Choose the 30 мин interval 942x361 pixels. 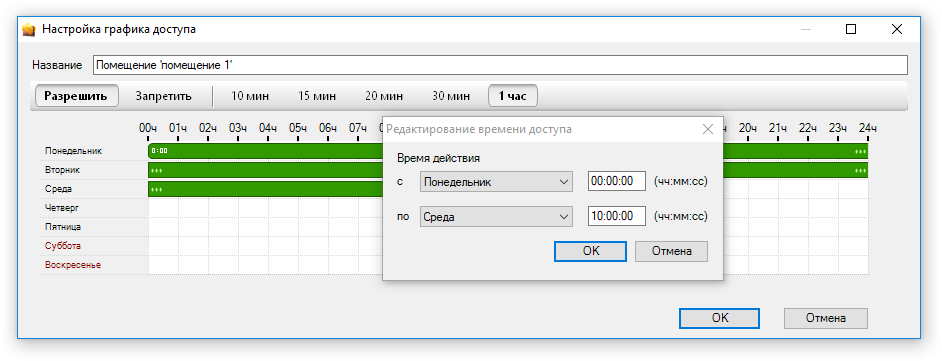(x=451, y=96)
